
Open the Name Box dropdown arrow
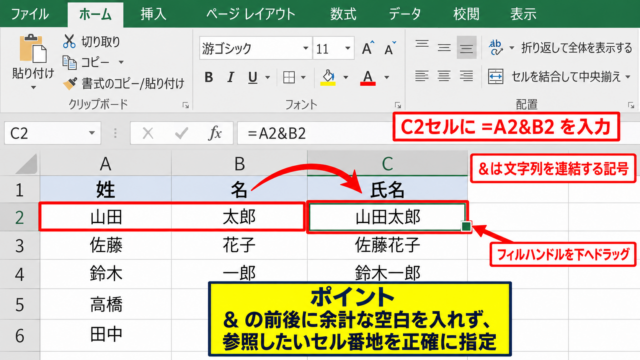[92, 133]
